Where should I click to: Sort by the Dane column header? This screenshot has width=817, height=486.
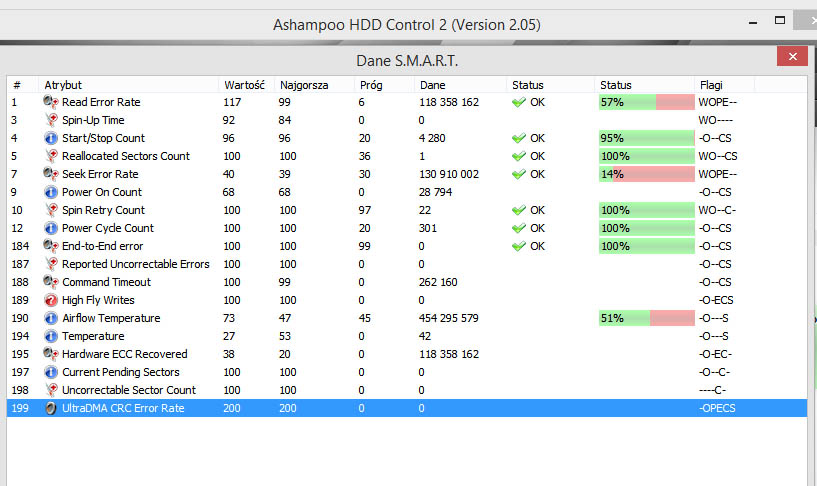pos(461,85)
